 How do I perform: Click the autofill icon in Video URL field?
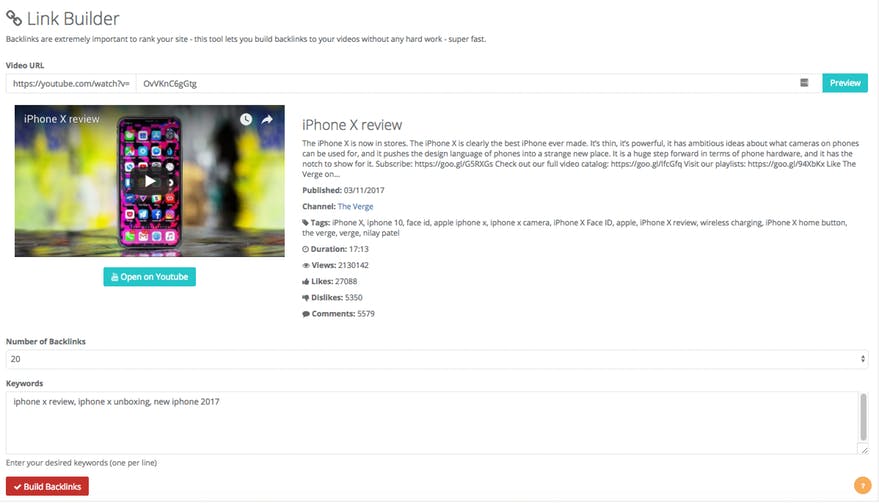[x=804, y=83]
